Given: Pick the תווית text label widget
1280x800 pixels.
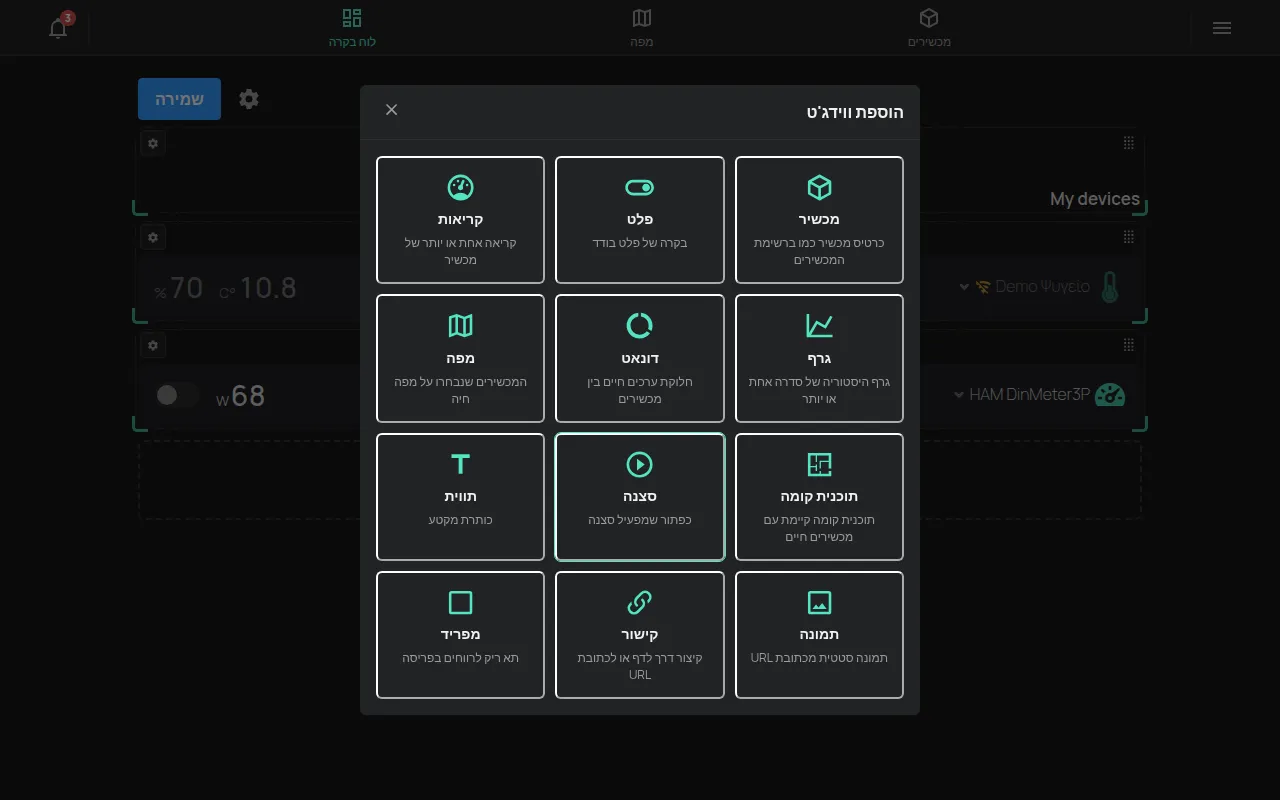Looking at the screenshot, I should [460, 497].
